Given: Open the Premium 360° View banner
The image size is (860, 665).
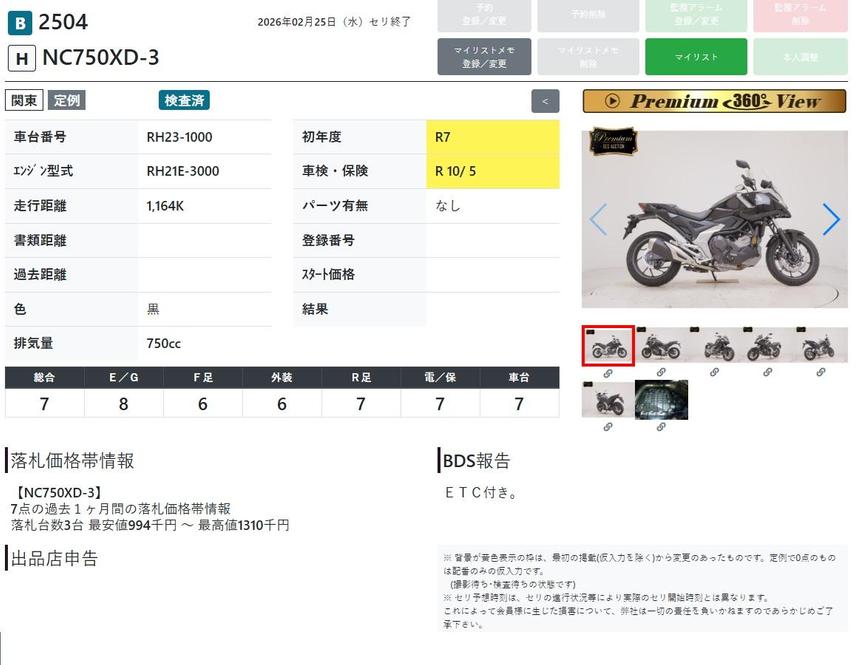Looking at the screenshot, I should (714, 101).
